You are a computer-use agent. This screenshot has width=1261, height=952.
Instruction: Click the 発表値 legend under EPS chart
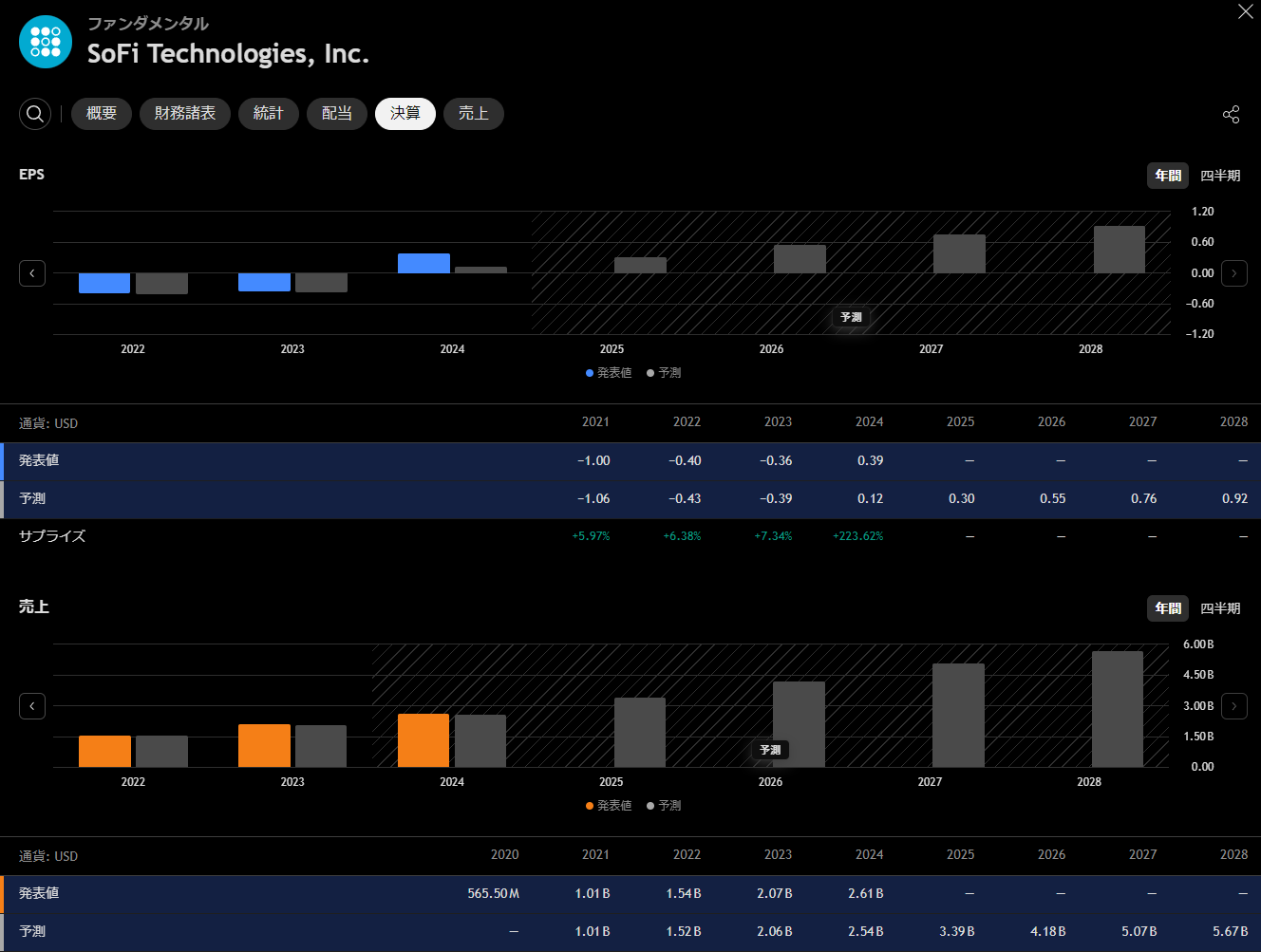609,373
